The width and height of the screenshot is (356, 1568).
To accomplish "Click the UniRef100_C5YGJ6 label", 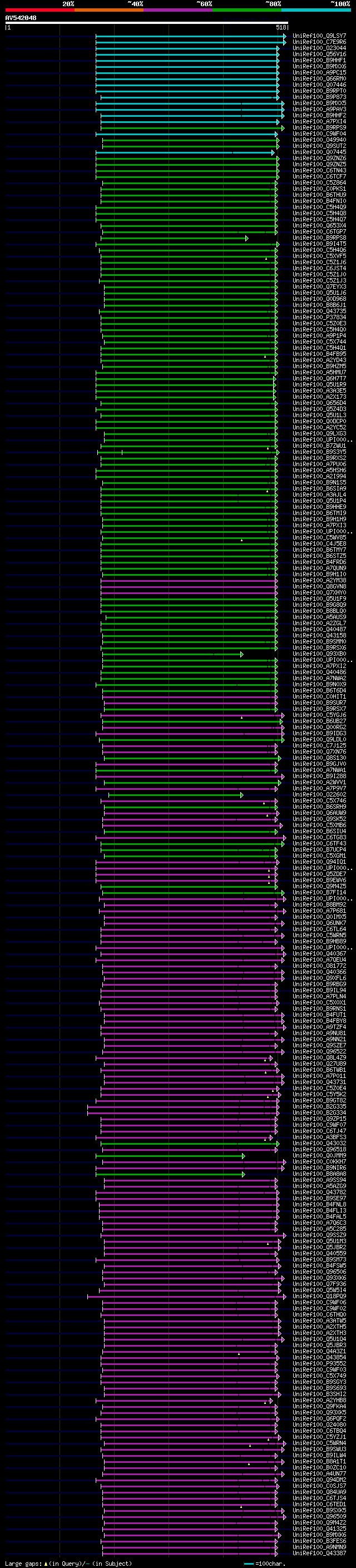I will [x=319, y=715].
